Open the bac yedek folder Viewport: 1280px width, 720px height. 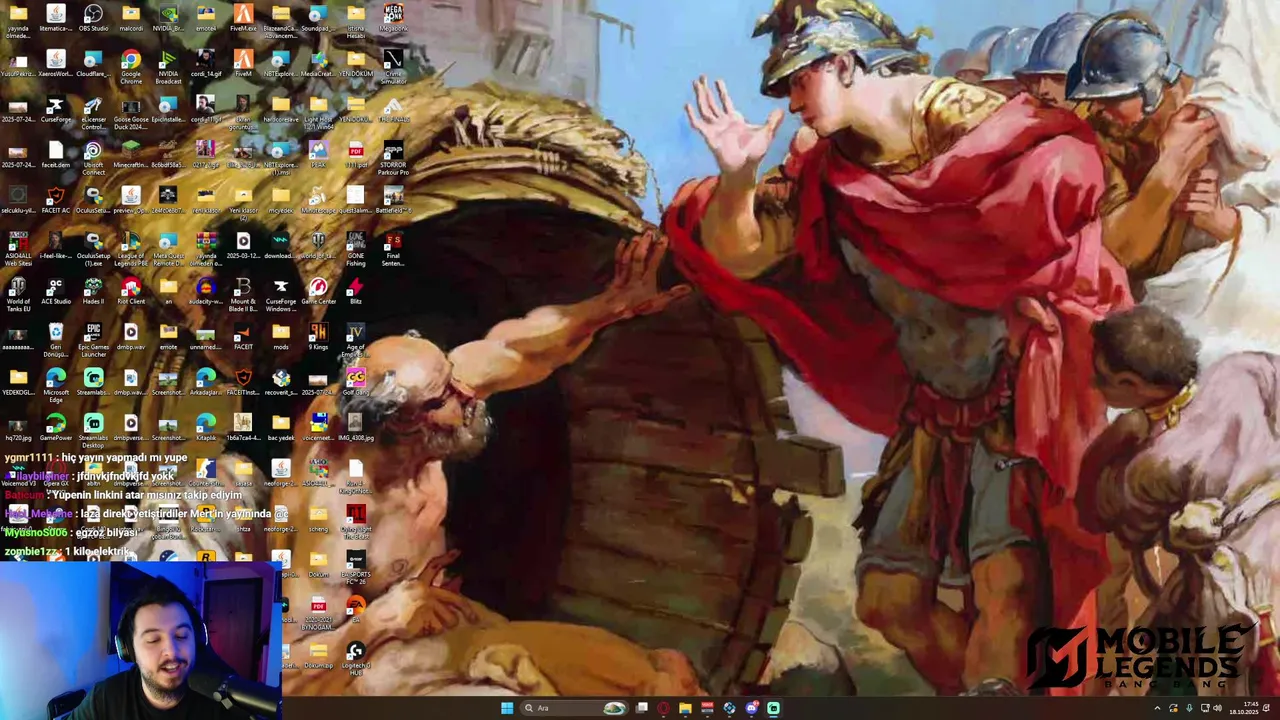pyautogui.click(x=281, y=428)
